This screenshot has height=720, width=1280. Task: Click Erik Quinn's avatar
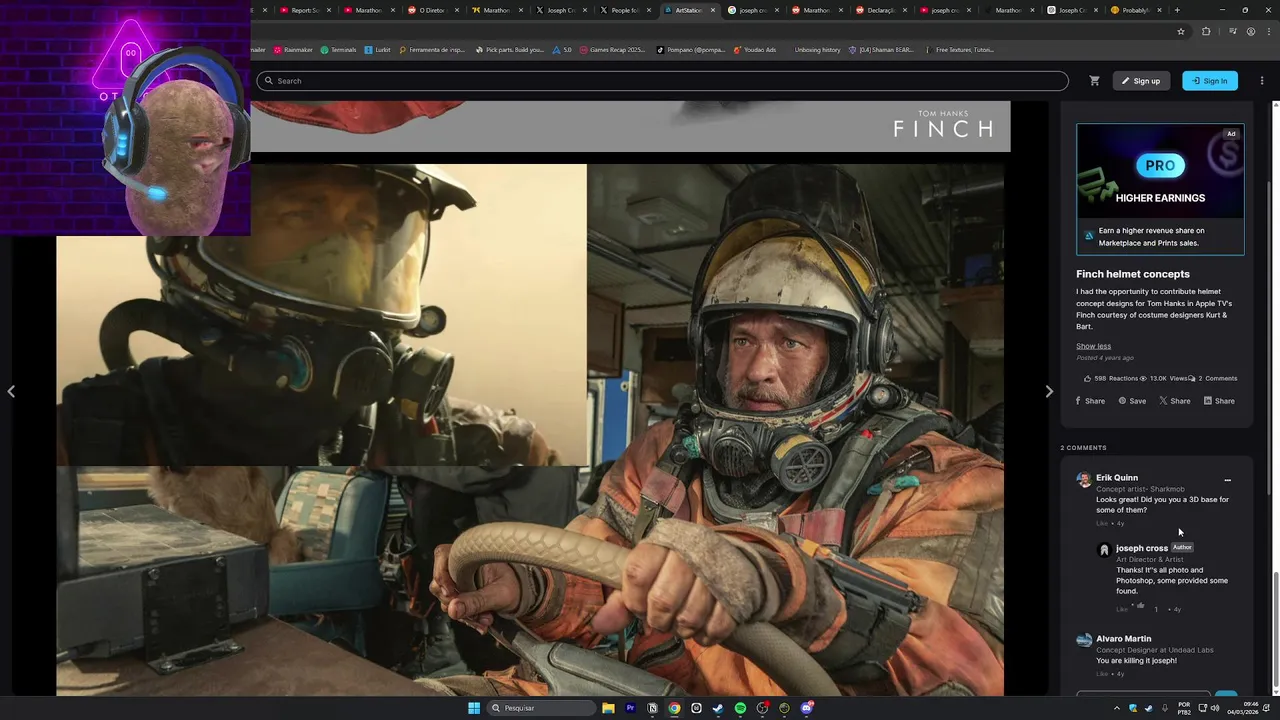[1083, 480]
